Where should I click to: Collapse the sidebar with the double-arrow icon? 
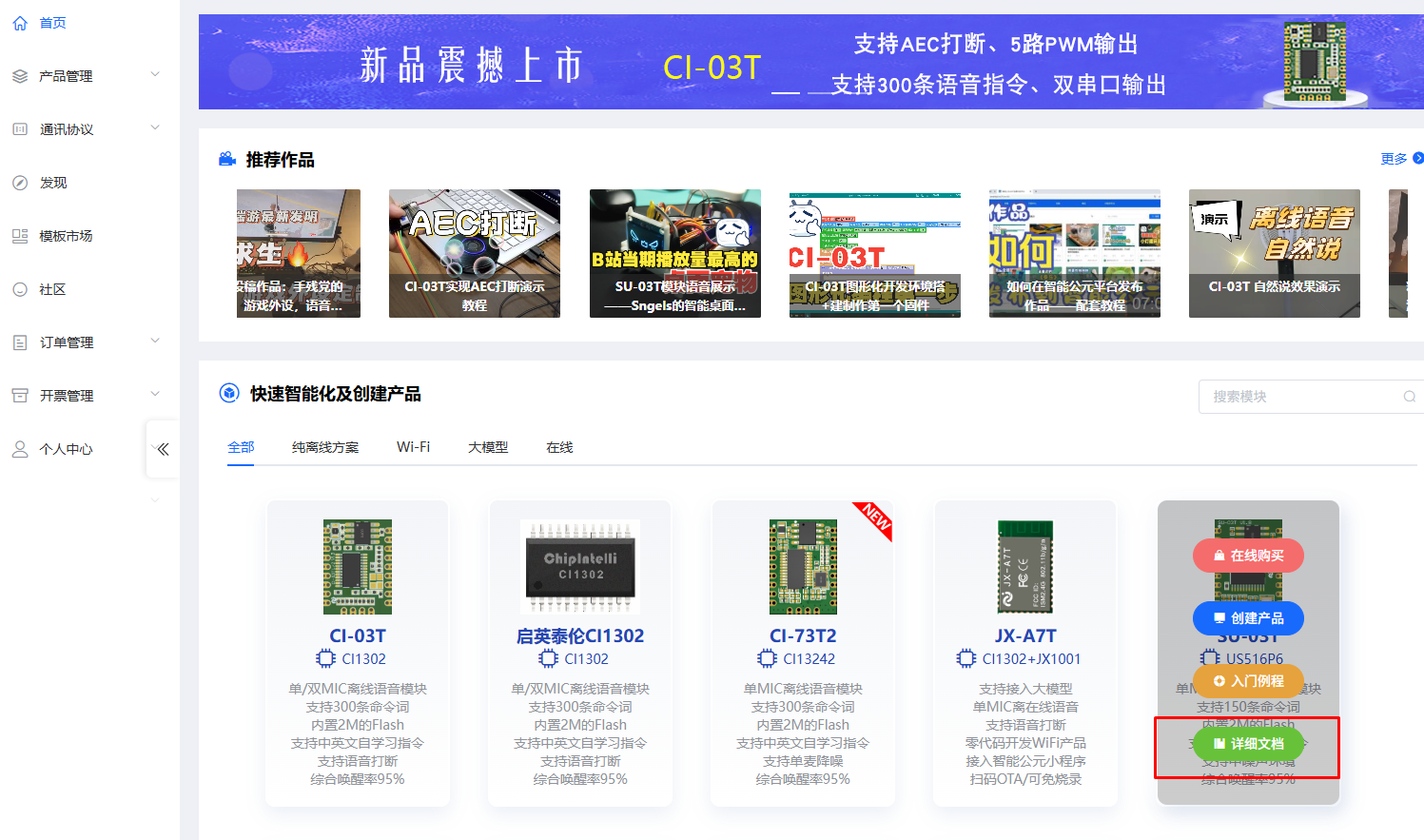(163, 449)
